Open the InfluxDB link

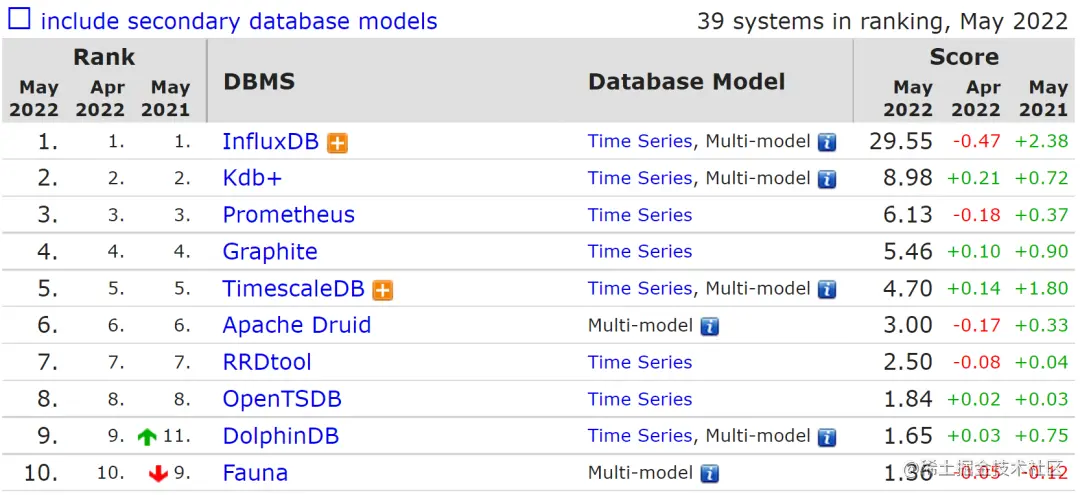[x=270, y=142]
